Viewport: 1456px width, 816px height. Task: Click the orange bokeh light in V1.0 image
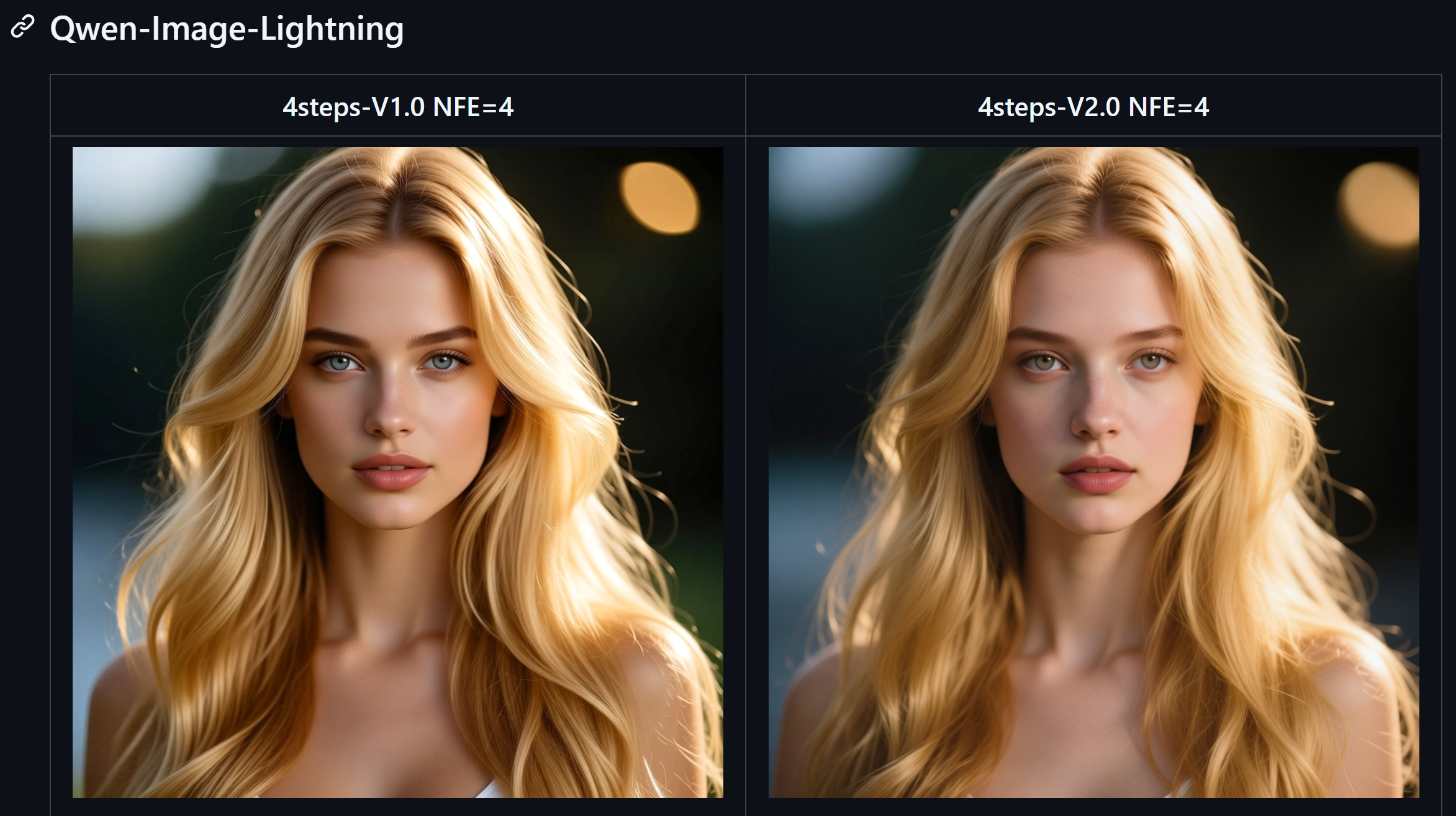(x=661, y=198)
